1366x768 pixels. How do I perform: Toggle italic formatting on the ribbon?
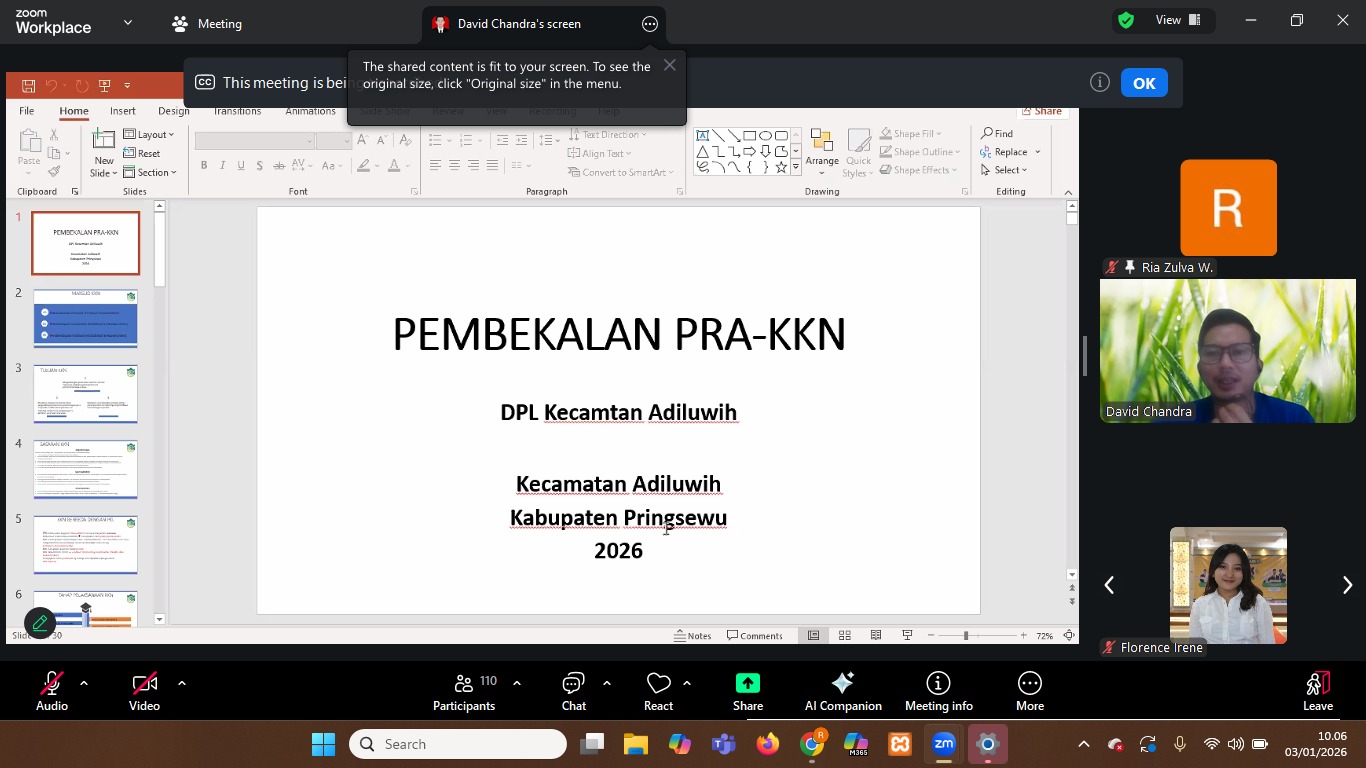coord(222,165)
